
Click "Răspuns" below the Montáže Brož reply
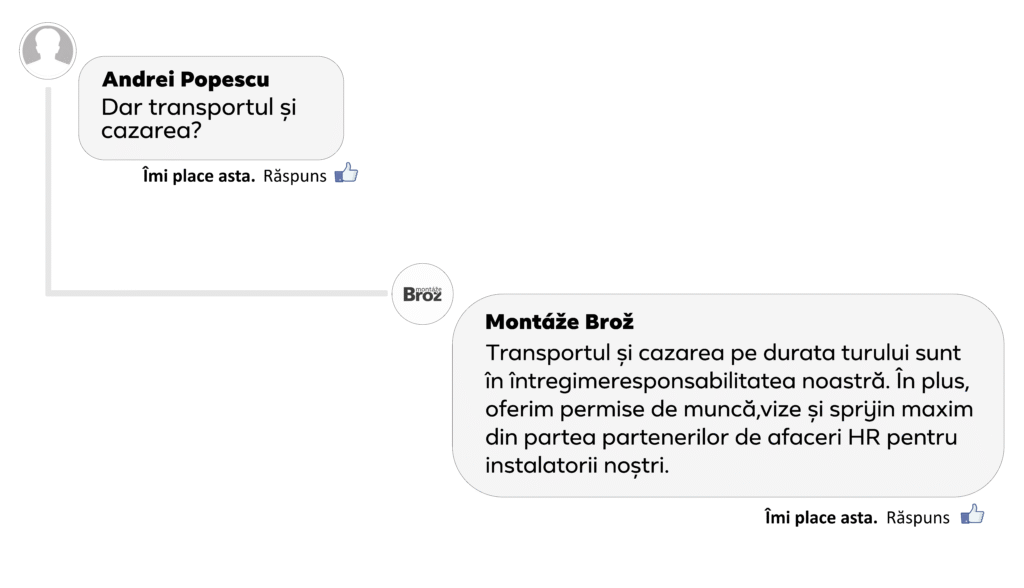click(x=917, y=517)
